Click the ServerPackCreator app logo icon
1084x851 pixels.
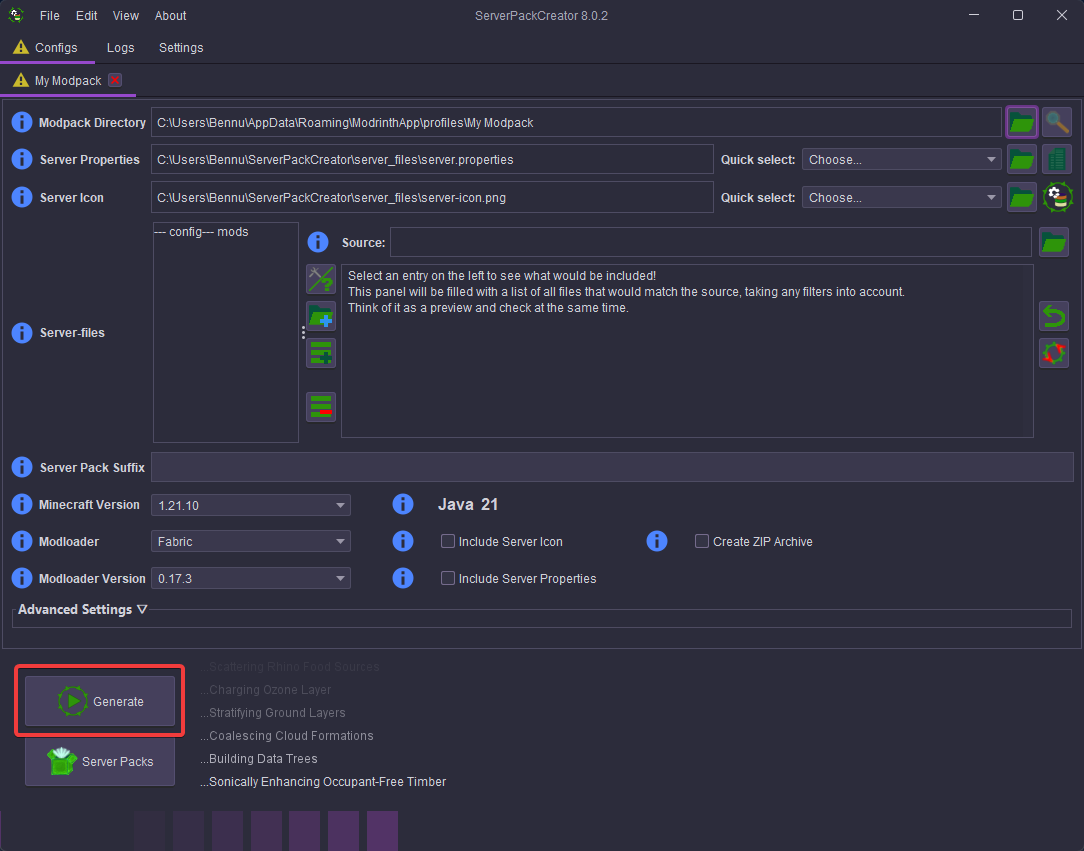(16, 15)
